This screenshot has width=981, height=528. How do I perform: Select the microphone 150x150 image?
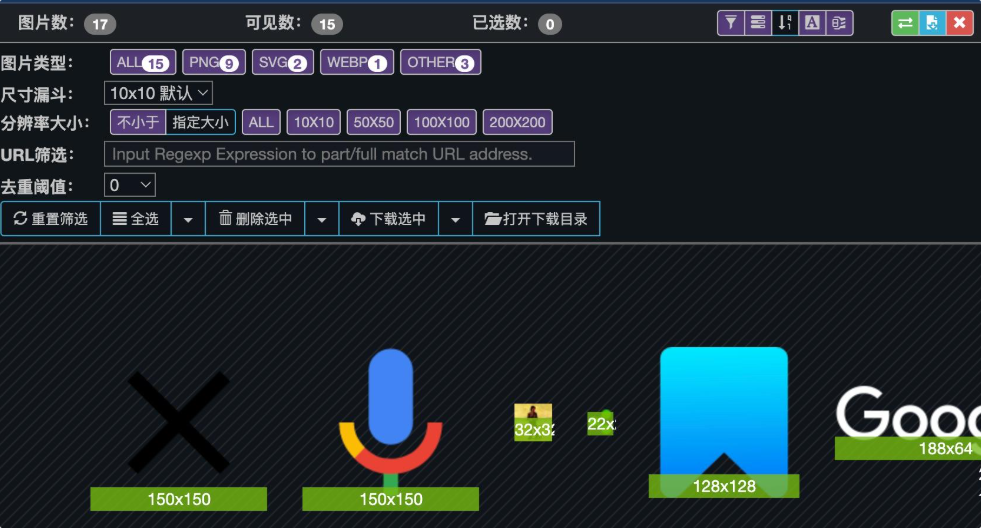coord(390,422)
